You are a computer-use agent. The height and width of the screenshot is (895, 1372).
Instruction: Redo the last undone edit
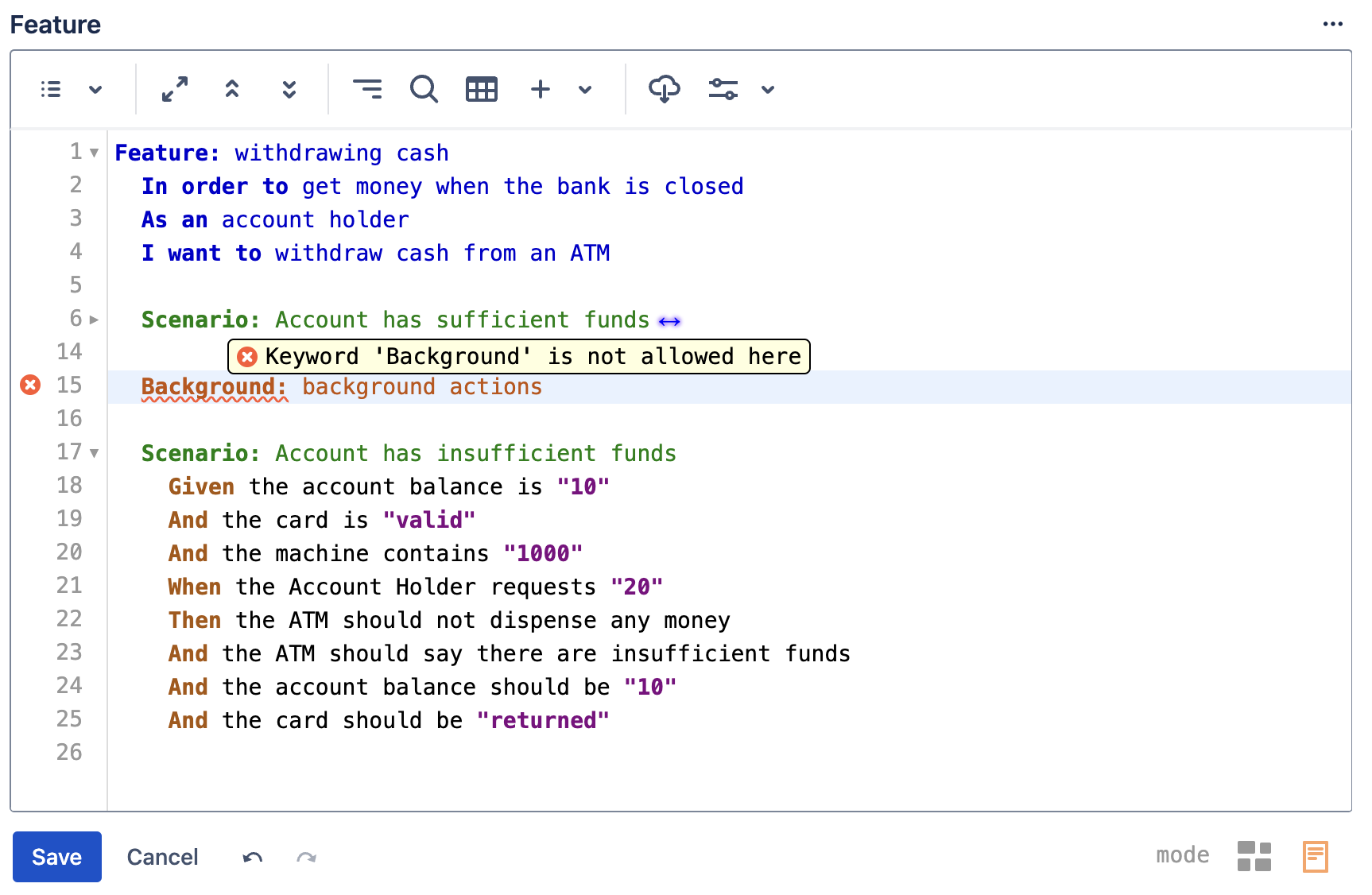tap(307, 858)
